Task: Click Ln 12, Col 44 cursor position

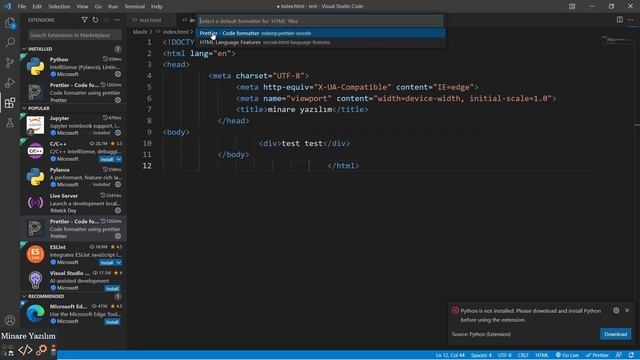Action: 450,355
